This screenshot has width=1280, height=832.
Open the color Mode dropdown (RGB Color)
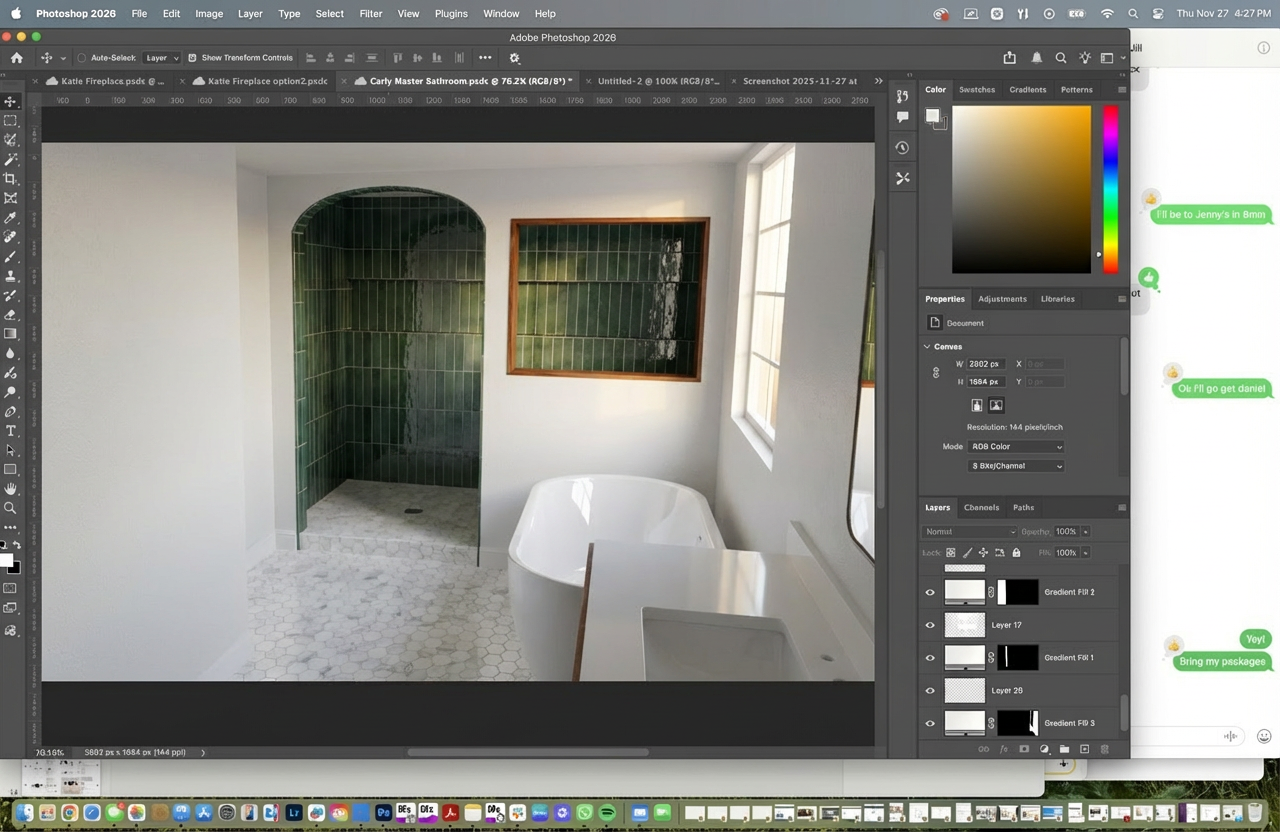(1015, 447)
